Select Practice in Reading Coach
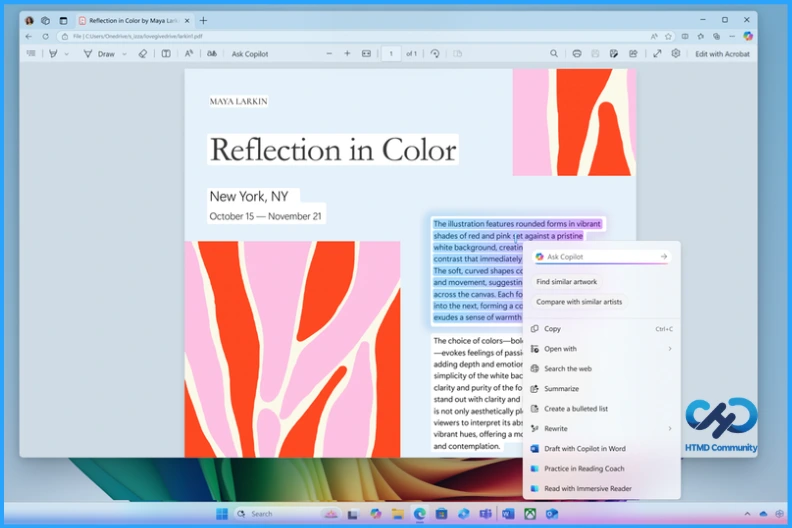 602,468
